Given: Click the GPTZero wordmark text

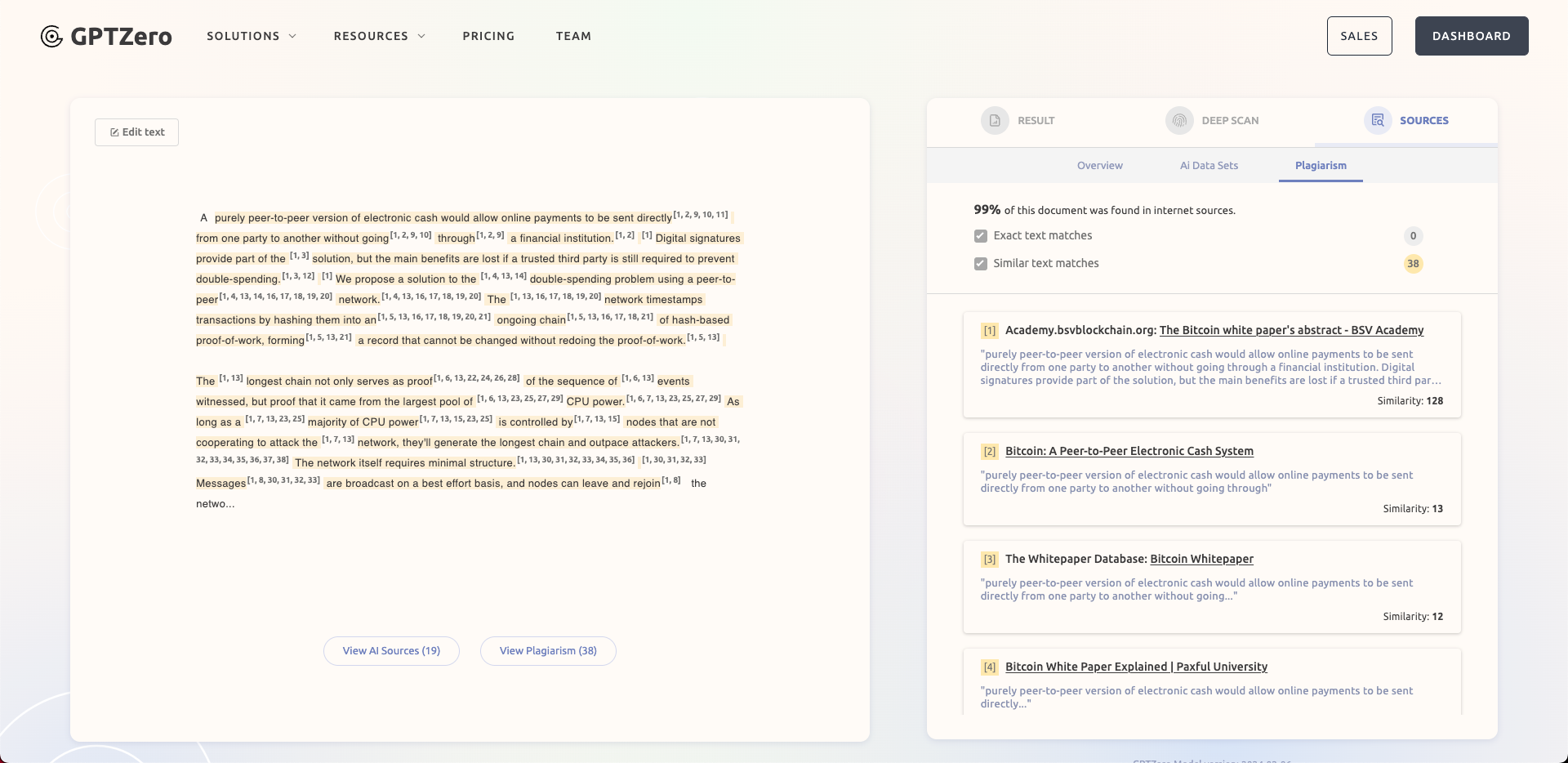Looking at the screenshot, I should tap(121, 37).
